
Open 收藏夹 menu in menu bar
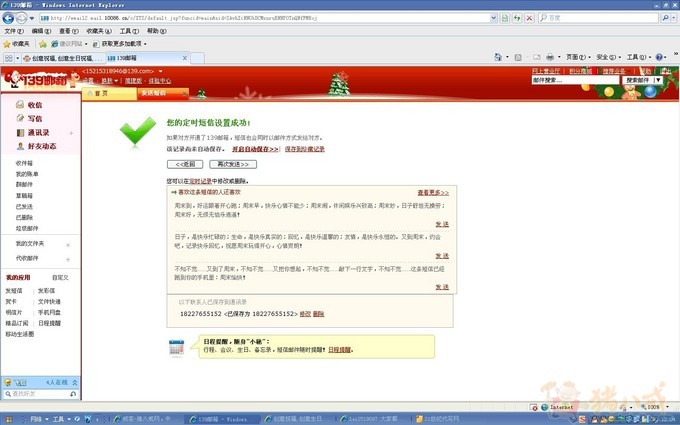[99, 31]
